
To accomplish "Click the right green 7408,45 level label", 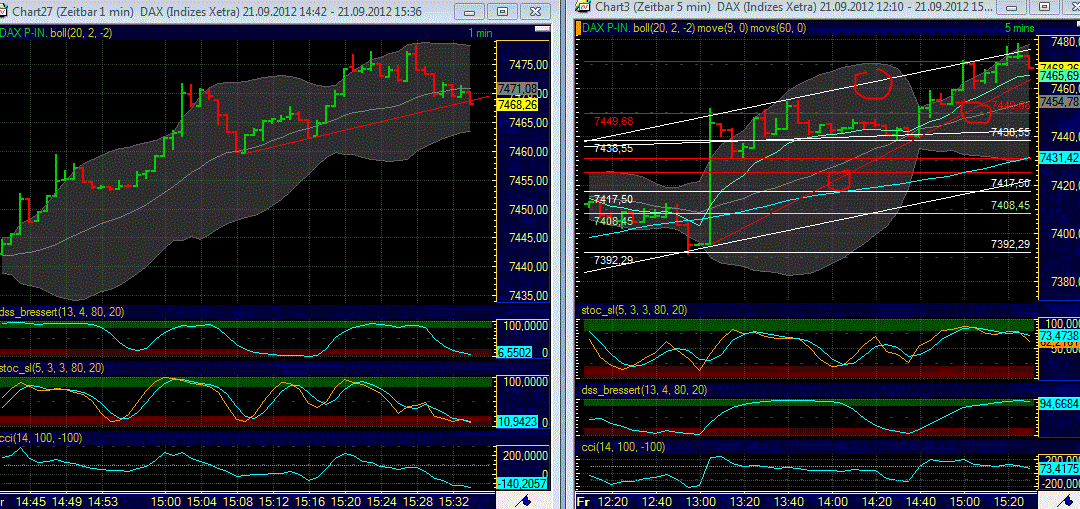I will point(1010,205).
